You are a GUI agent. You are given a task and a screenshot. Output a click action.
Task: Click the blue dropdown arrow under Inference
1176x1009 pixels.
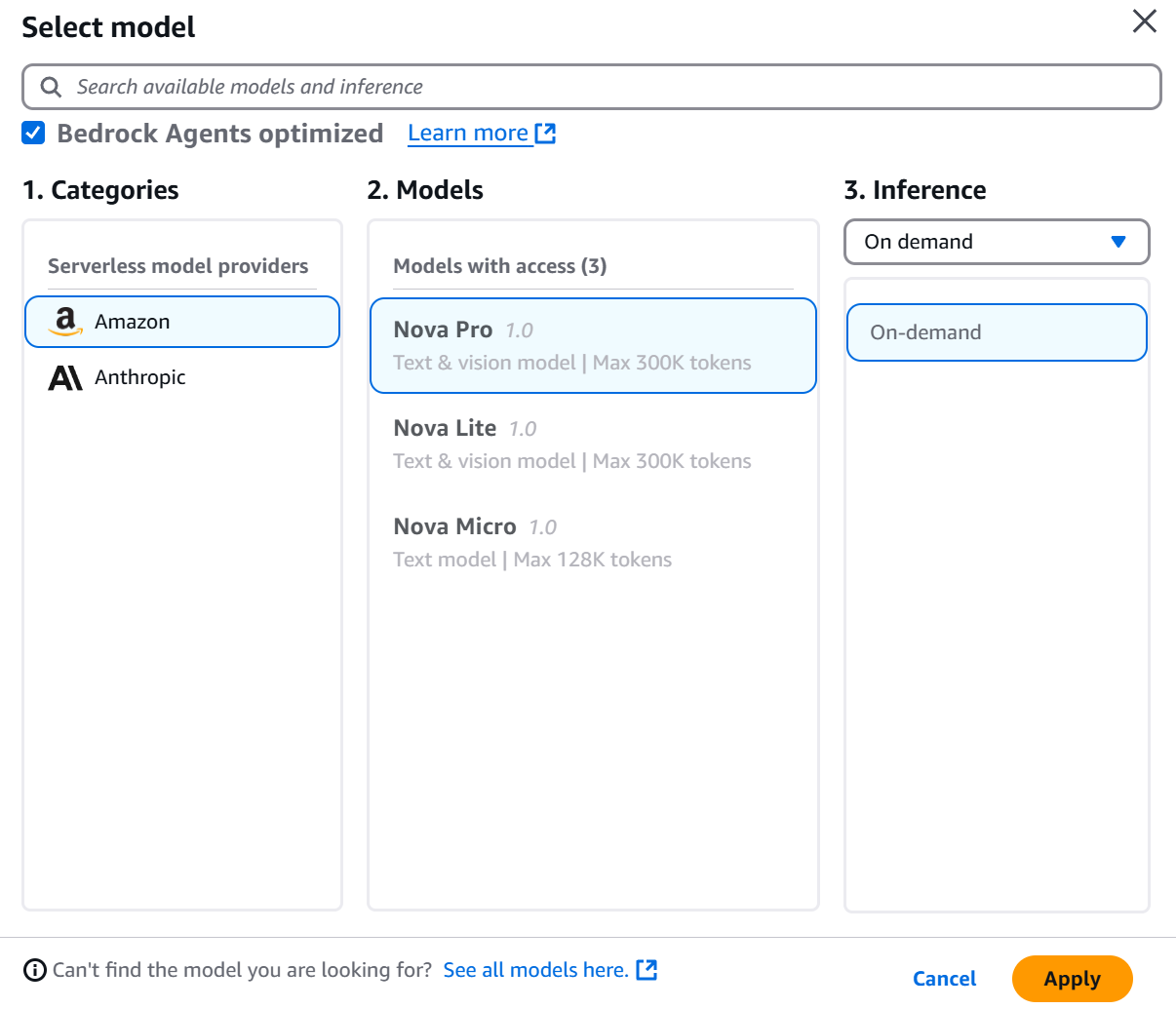point(1118,242)
